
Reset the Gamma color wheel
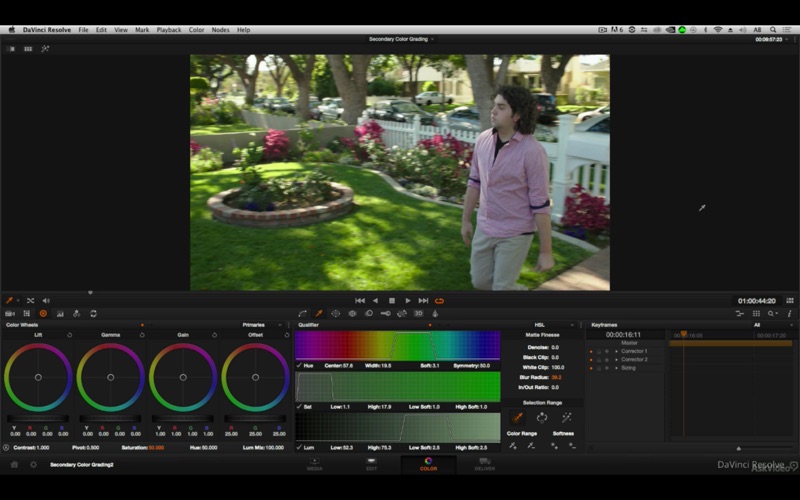142,335
